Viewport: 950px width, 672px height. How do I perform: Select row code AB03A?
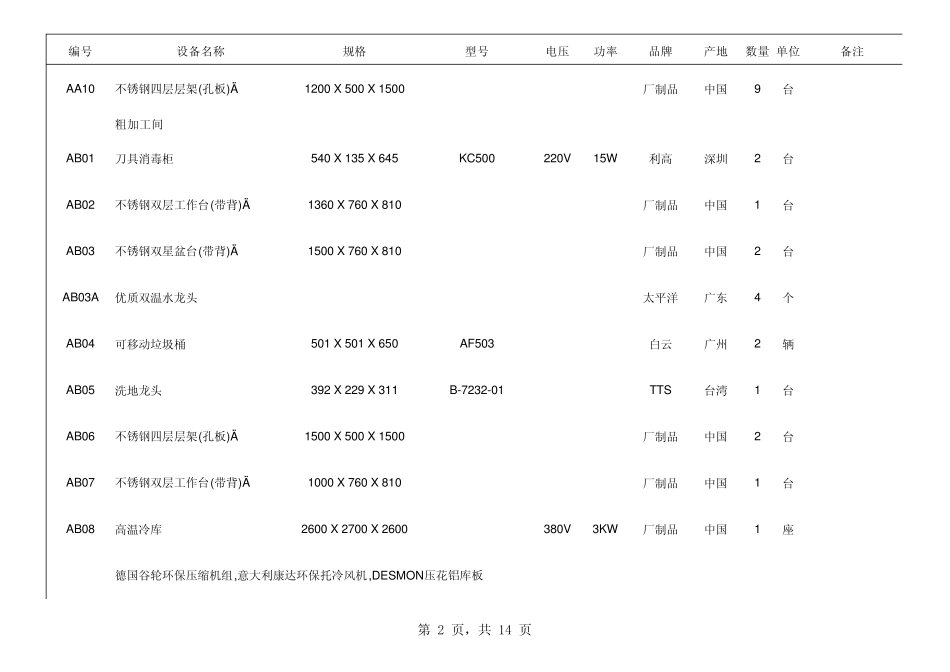point(81,298)
